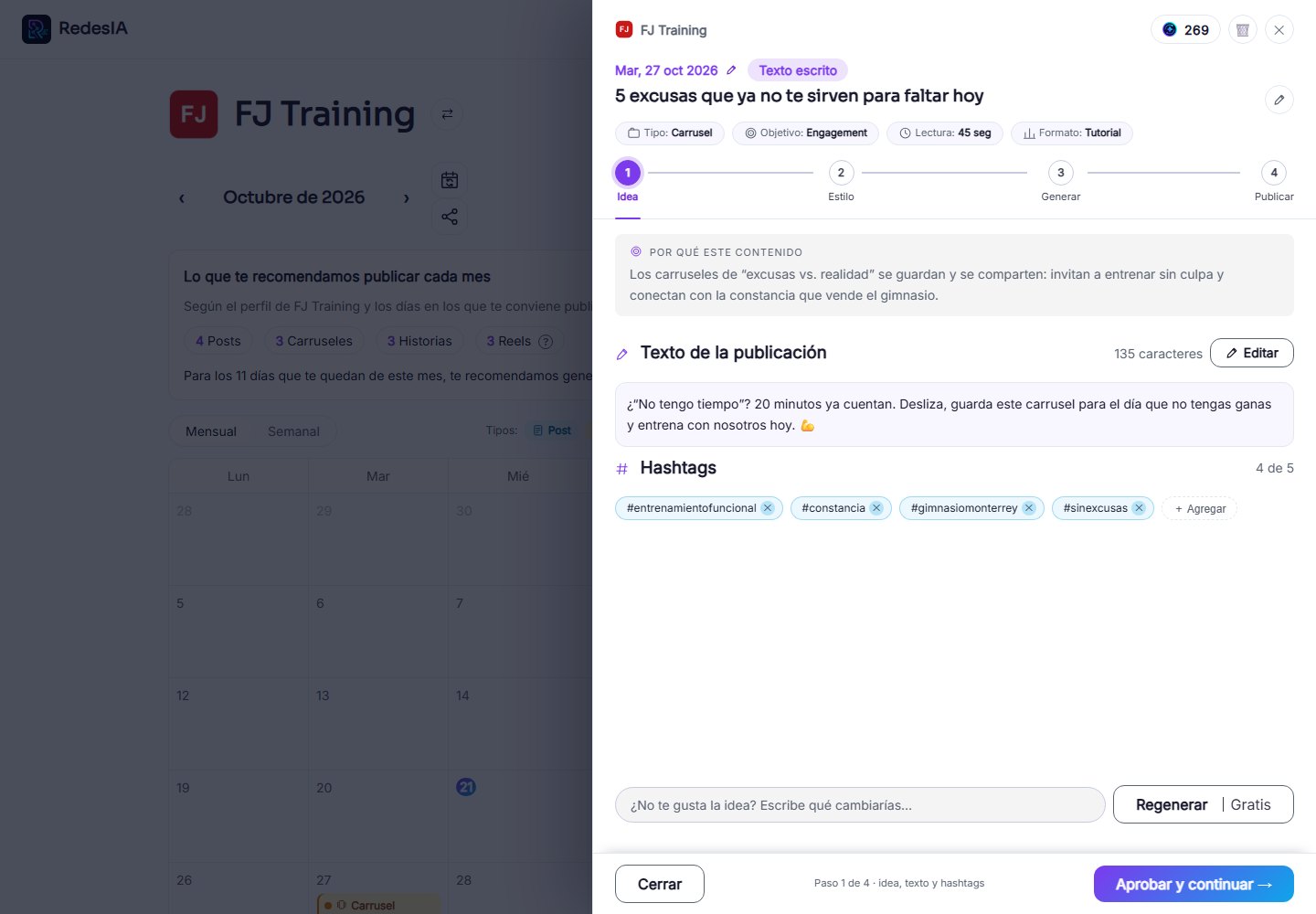Image resolution: width=1316 pixels, height=914 pixels.
Task: Click Regenerar Gratis button
Action: coord(1204,804)
